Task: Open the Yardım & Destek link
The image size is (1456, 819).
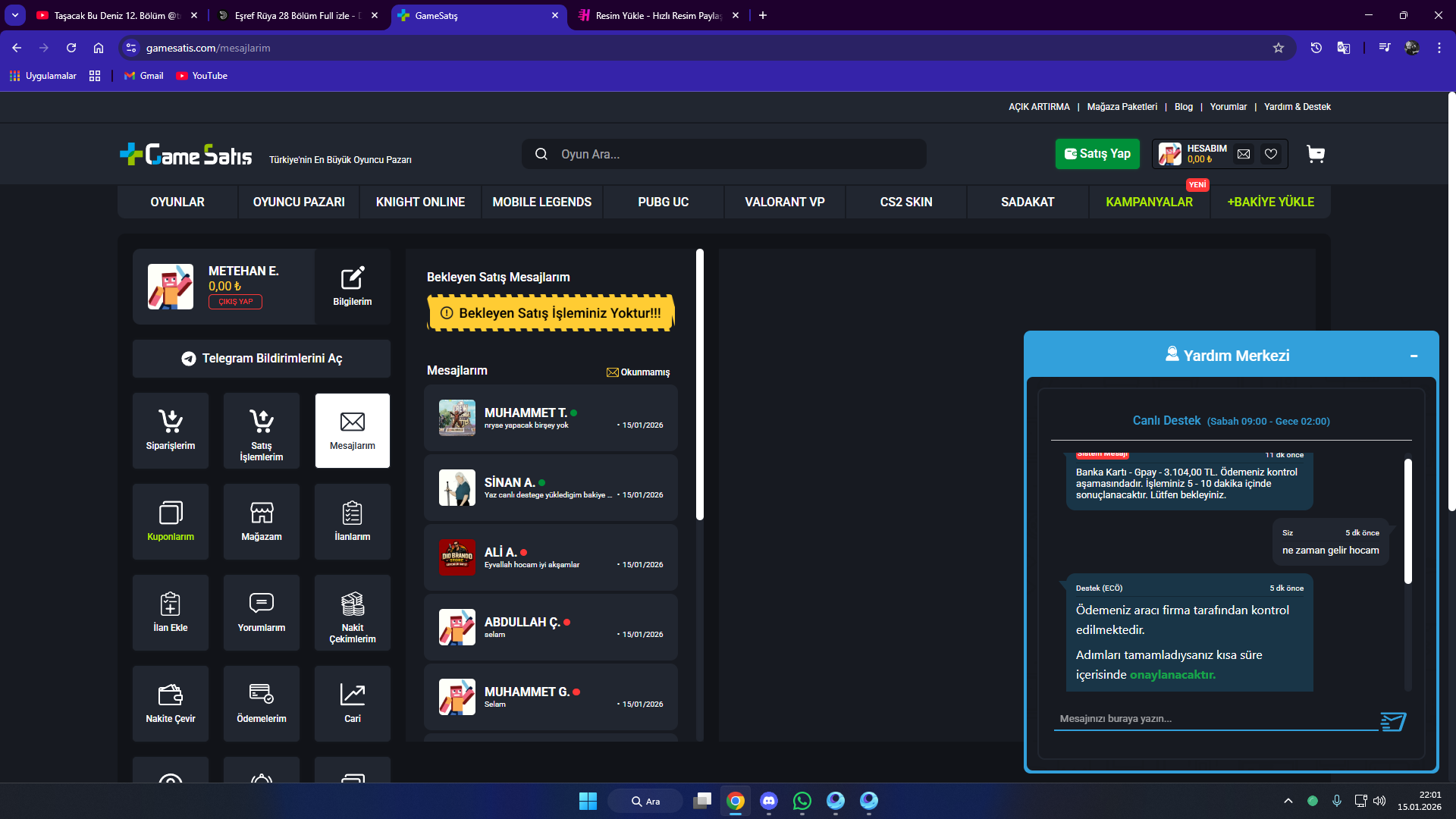Action: tap(1298, 107)
